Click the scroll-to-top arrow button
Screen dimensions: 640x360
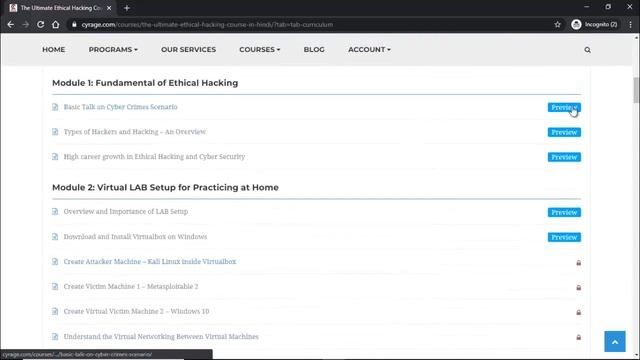615,342
